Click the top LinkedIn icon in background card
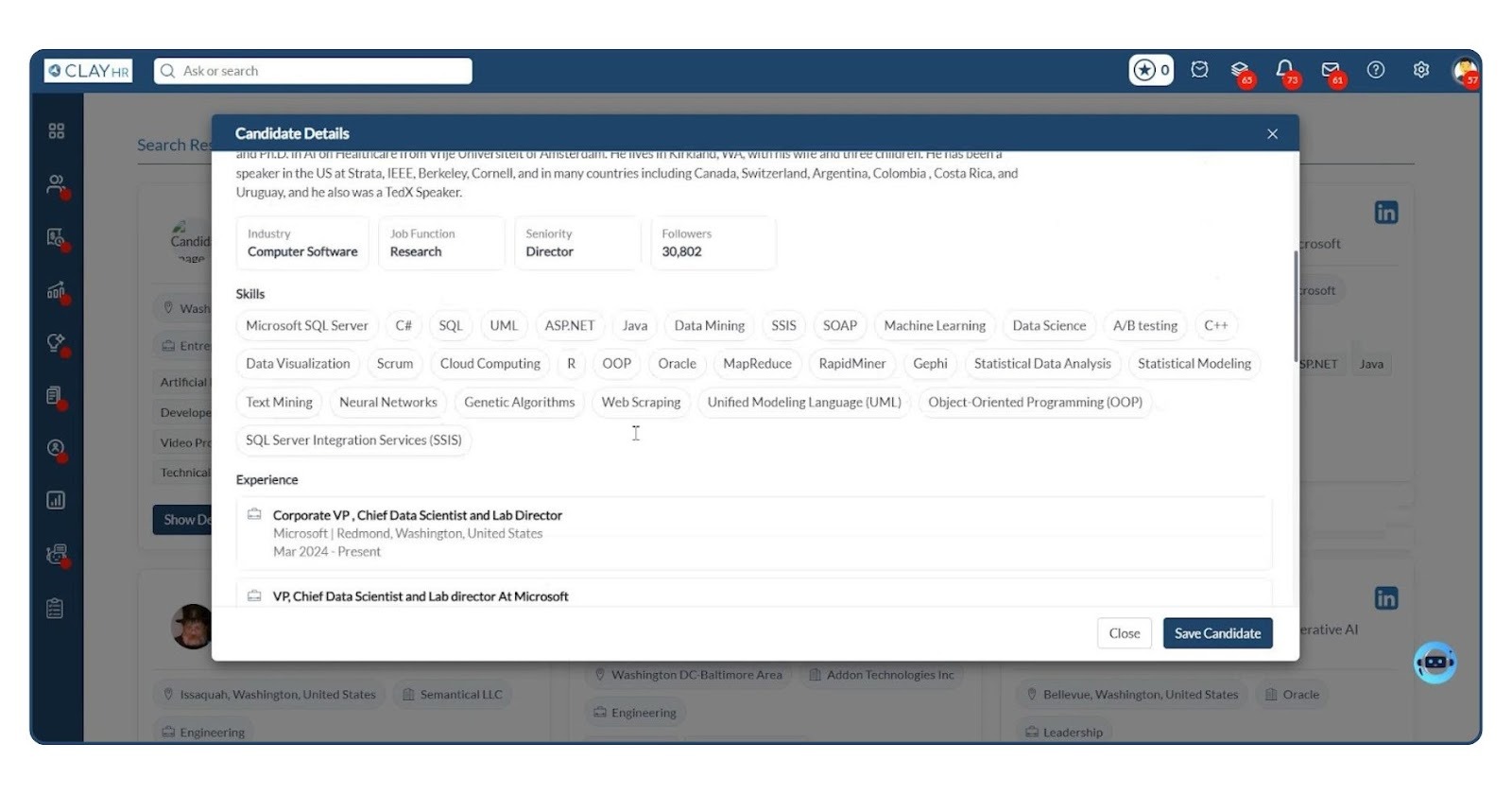This screenshot has width=1512, height=794. (x=1386, y=213)
